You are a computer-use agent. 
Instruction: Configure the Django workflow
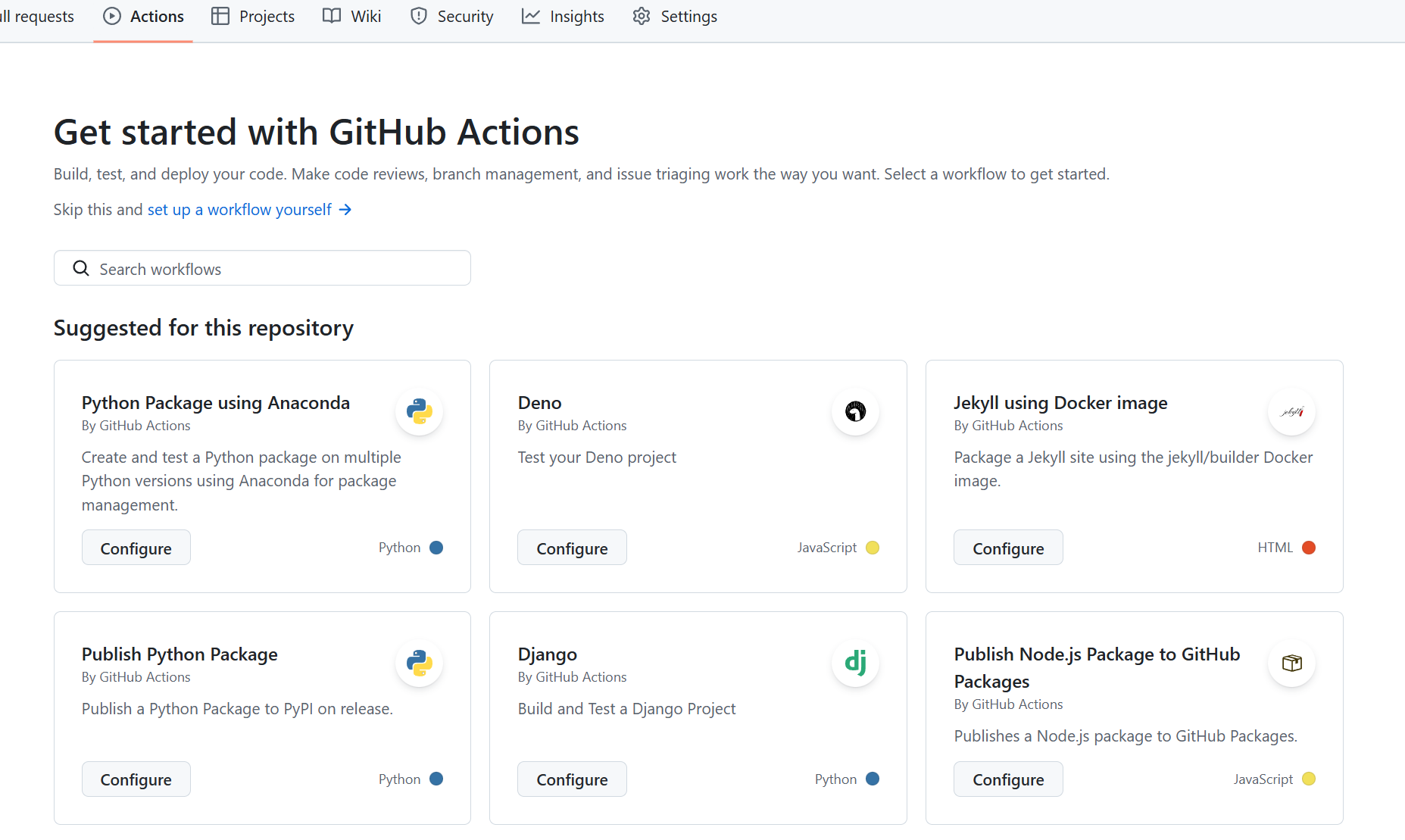coord(572,779)
